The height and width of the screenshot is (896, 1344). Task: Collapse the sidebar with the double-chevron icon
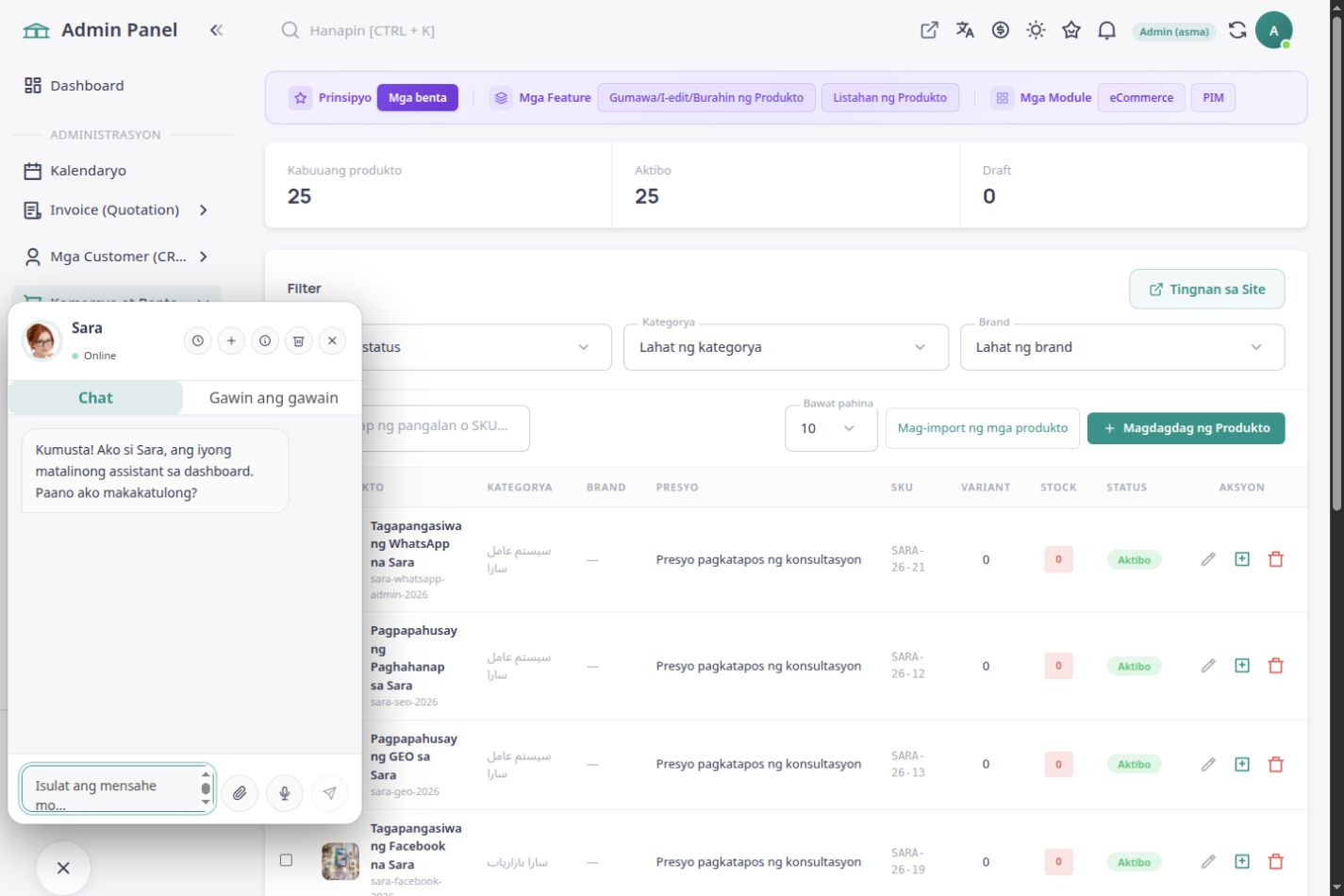(216, 30)
